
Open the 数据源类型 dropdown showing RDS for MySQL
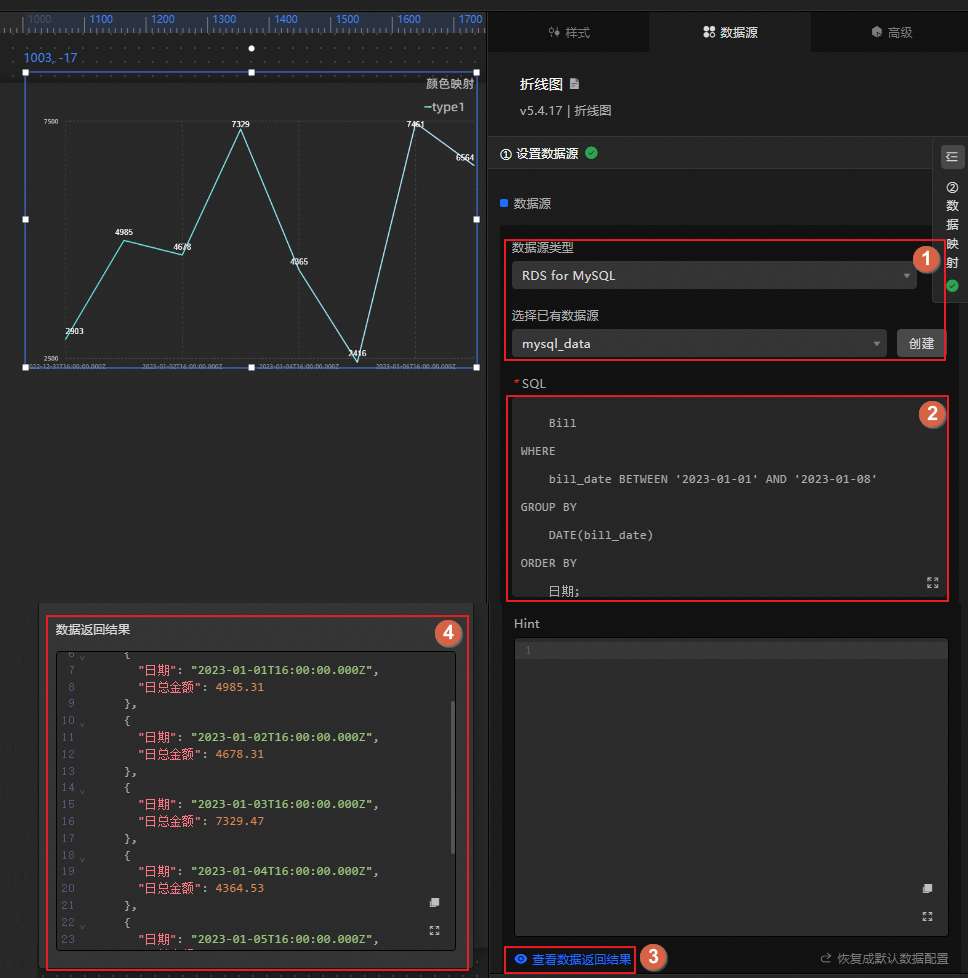click(714, 275)
